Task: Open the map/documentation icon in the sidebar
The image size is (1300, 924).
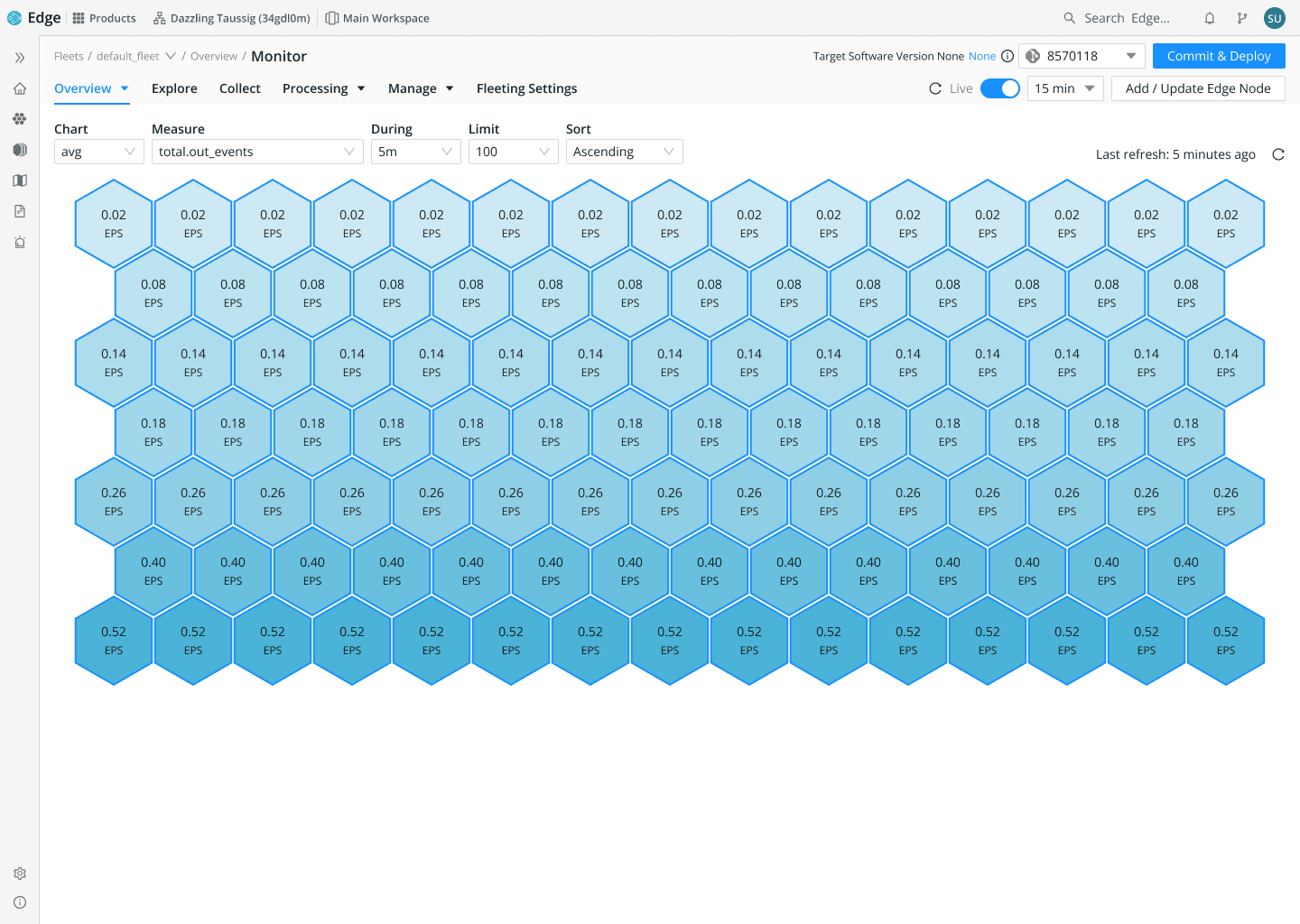Action: click(x=19, y=180)
